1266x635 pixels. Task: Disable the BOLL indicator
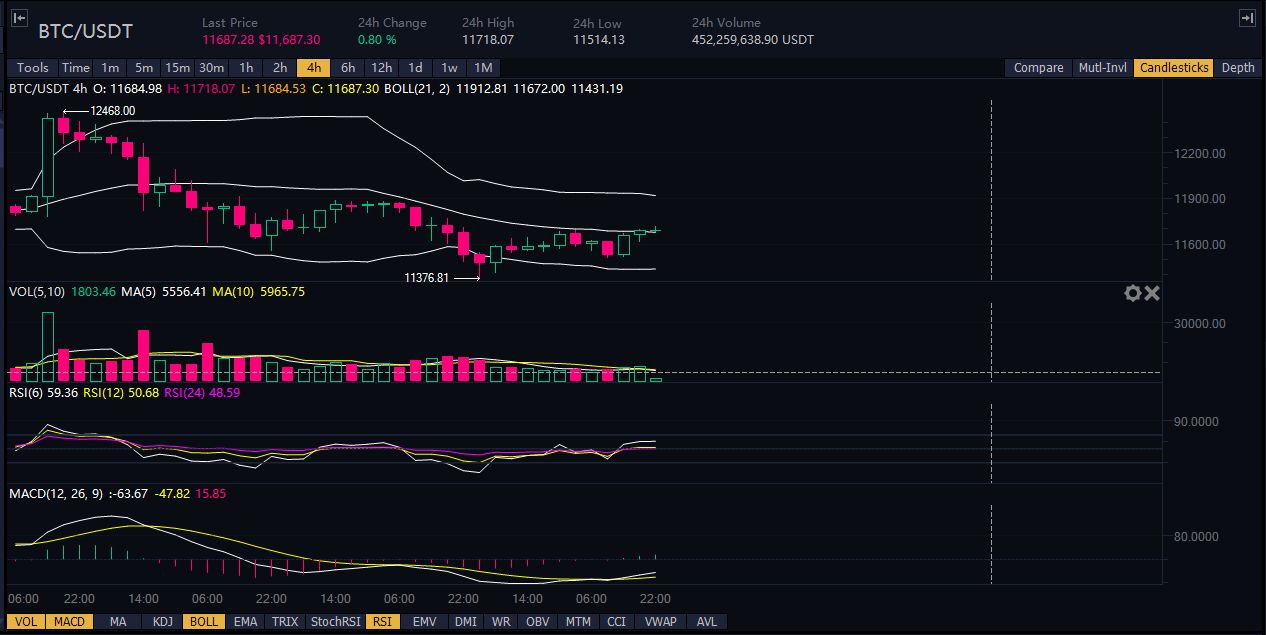coord(204,622)
